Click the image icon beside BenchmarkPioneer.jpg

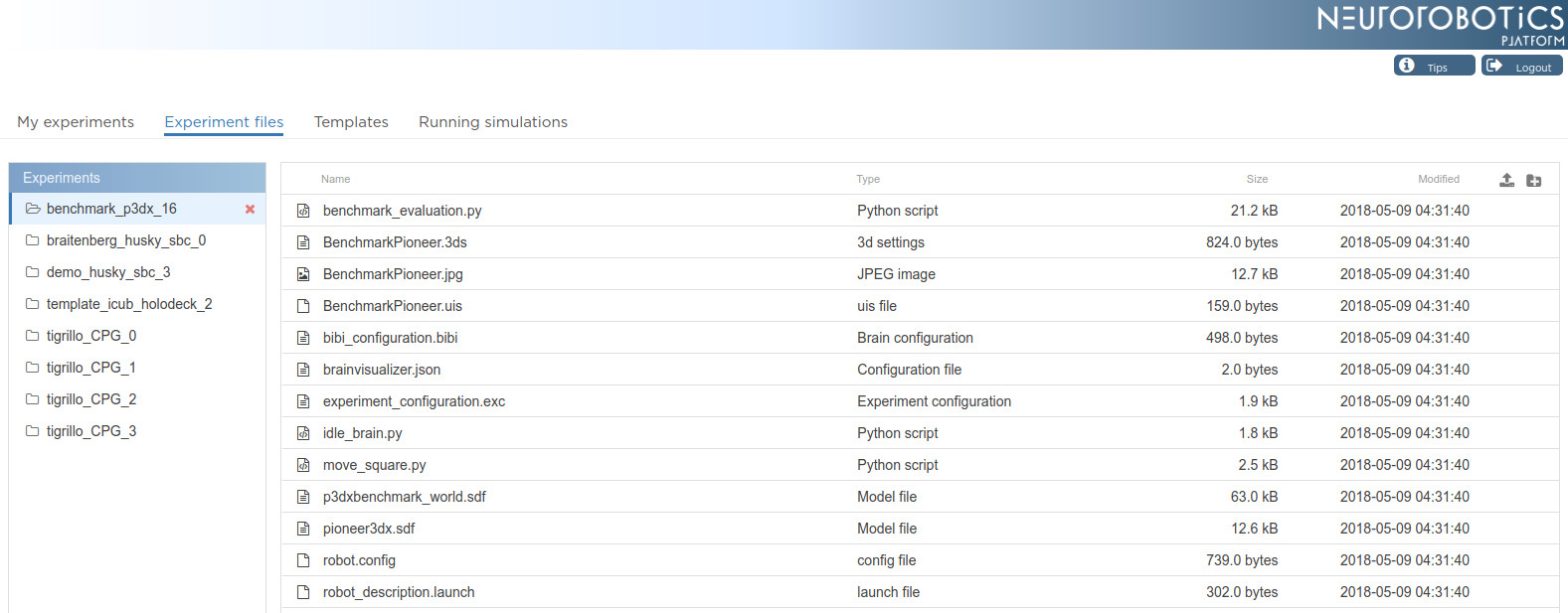303,274
